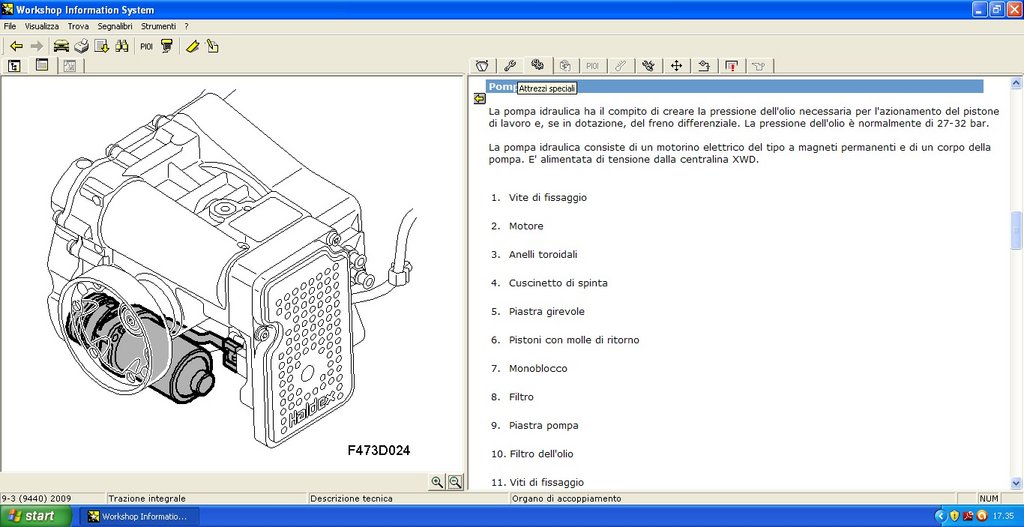
Task: Select Workshop Information taskbar button
Action: [138, 516]
